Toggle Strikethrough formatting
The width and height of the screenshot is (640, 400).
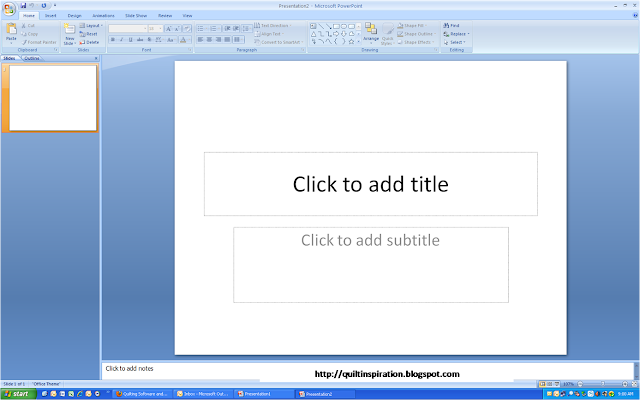pyautogui.click(x=140, y=40)
